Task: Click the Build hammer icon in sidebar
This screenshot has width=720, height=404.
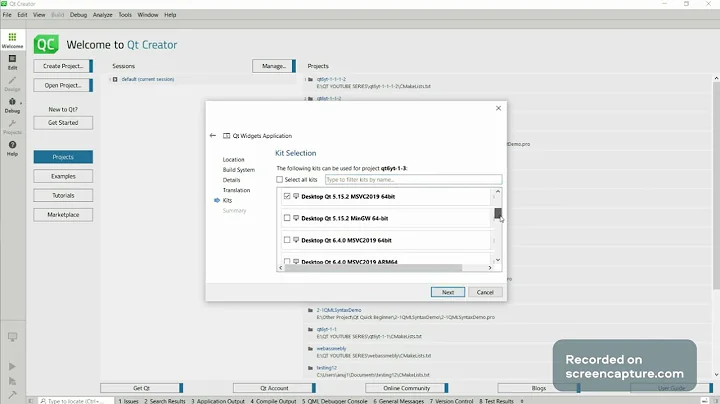Action: pos(12,394)
